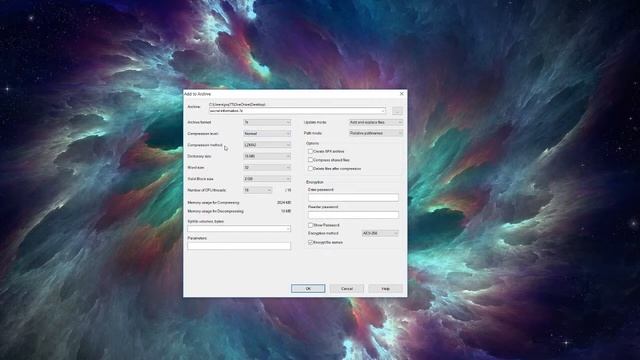Image resolution: width=640 pixels, height=360 pixels.
Task: Open the Word size dropdown
Action: [267, 167]
